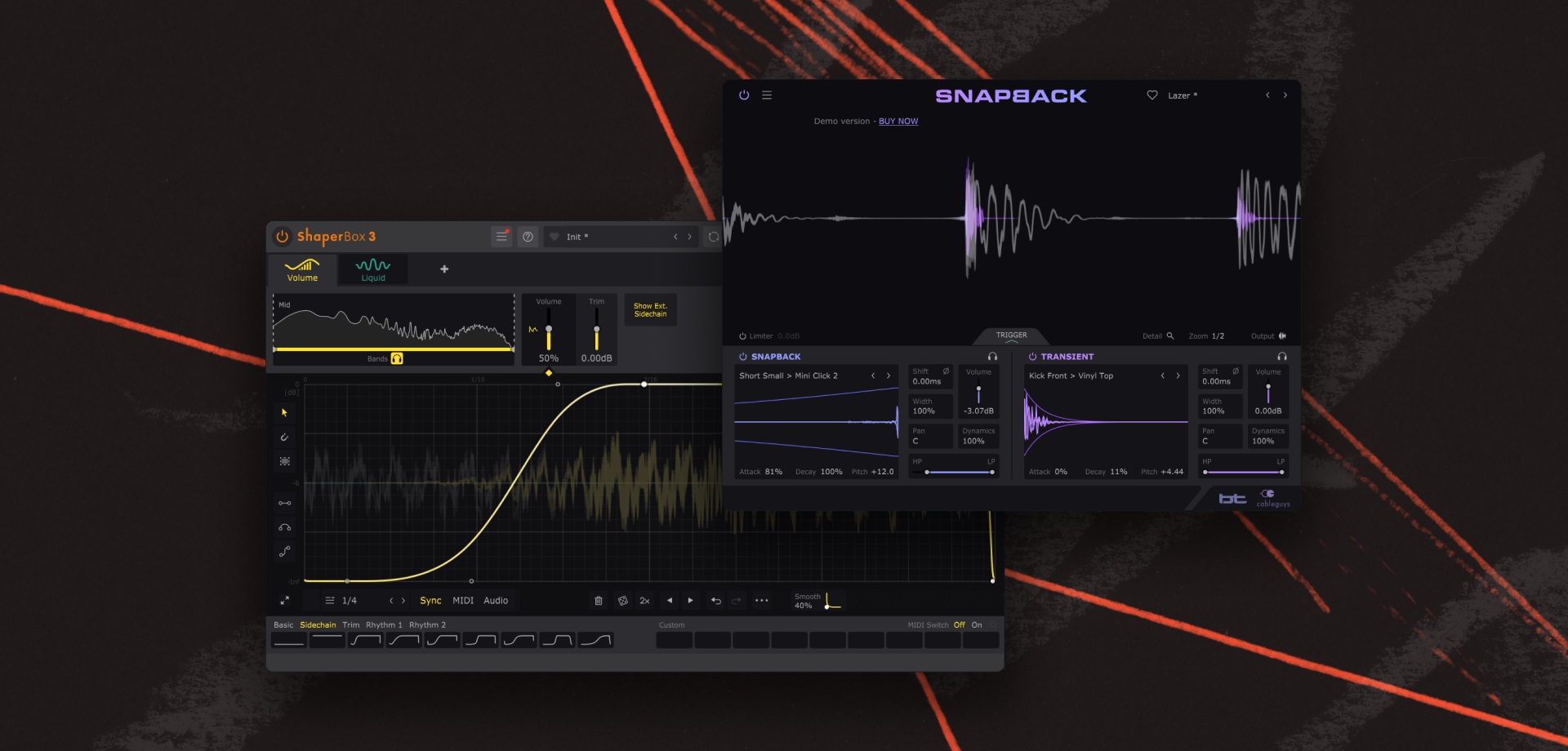This screenshot has width=1568, height=751.
Task: Open the Detail magnifier view in Snapback
Action: point(1169,336)
